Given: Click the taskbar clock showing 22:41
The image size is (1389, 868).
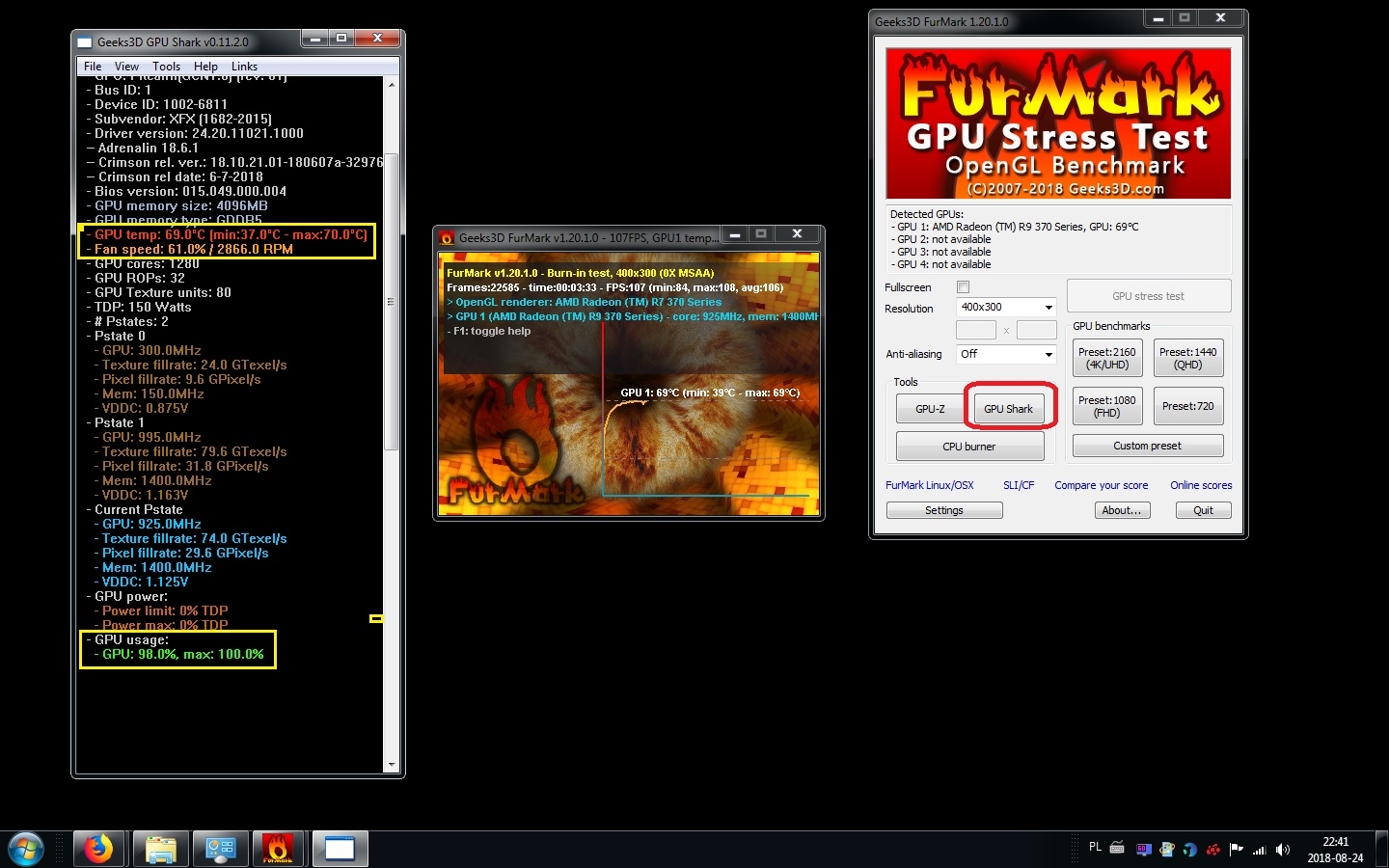Looking at the screenshot, I should pyautogui.click(x=1336, y=850).
